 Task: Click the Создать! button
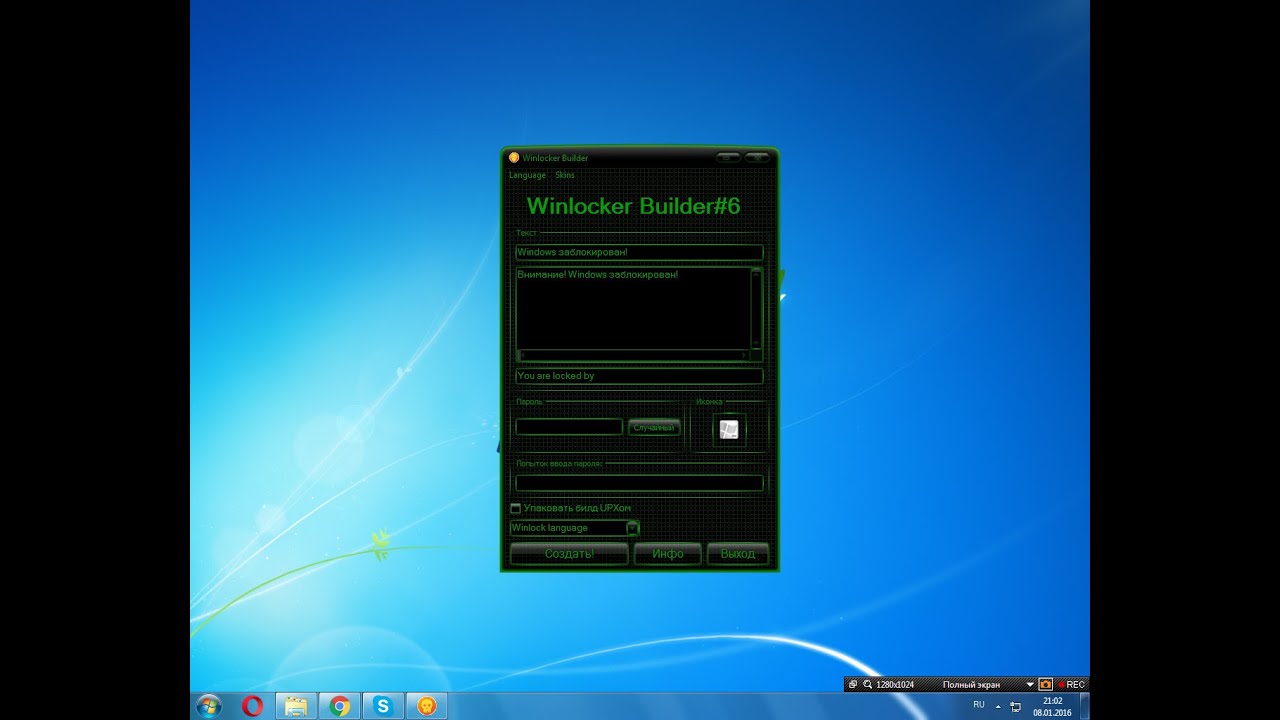click(x=569, y=553)
